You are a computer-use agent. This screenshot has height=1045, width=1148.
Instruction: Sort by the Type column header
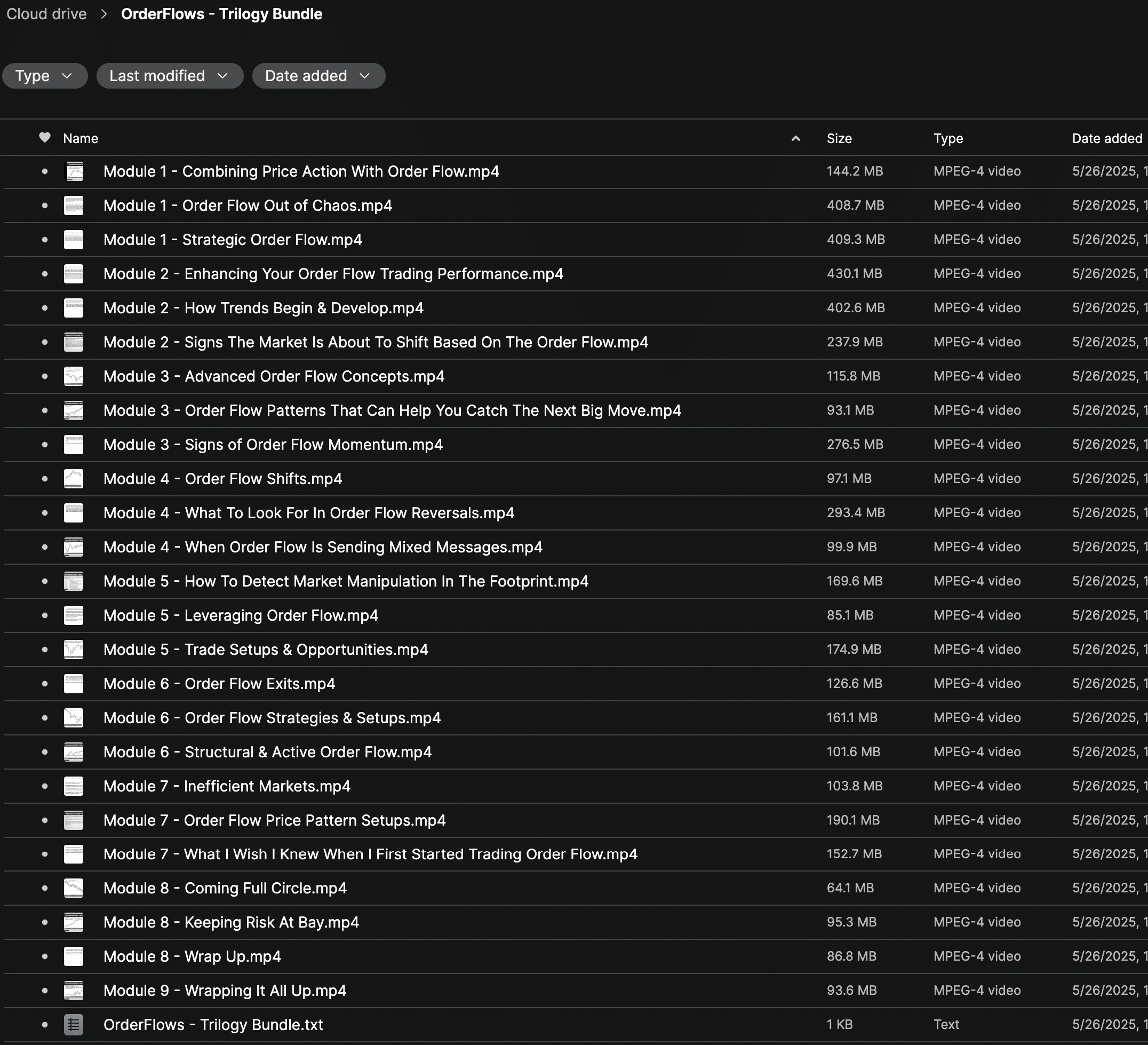point(947,138)
